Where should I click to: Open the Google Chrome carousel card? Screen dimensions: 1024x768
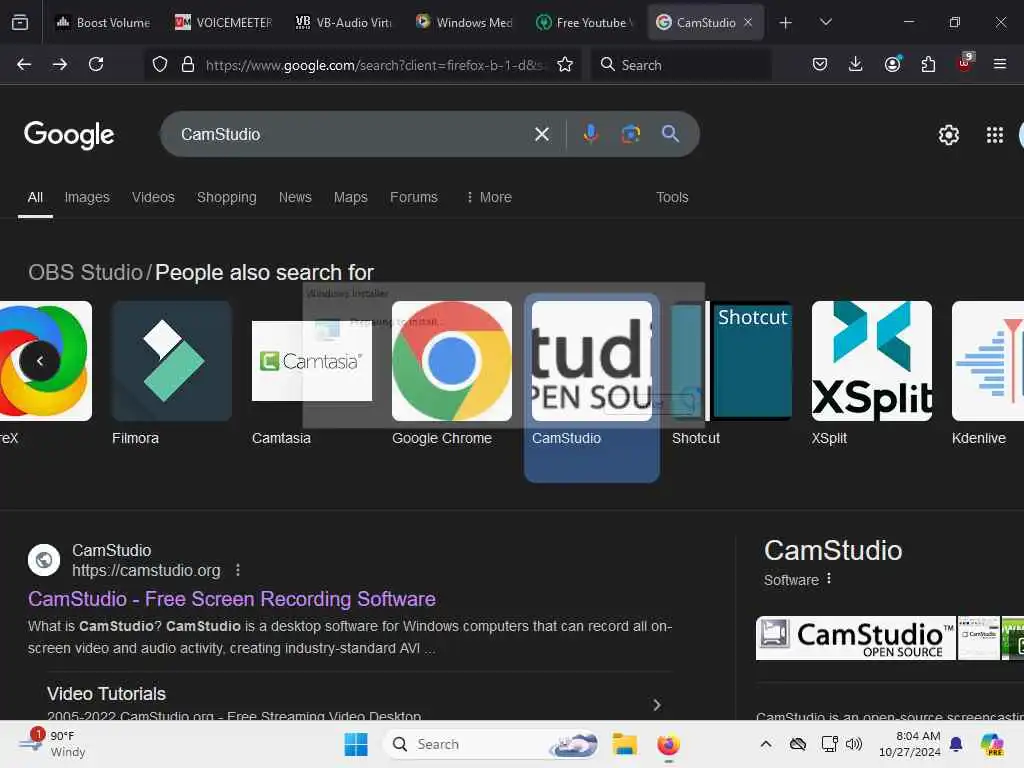tap(451, 374)
